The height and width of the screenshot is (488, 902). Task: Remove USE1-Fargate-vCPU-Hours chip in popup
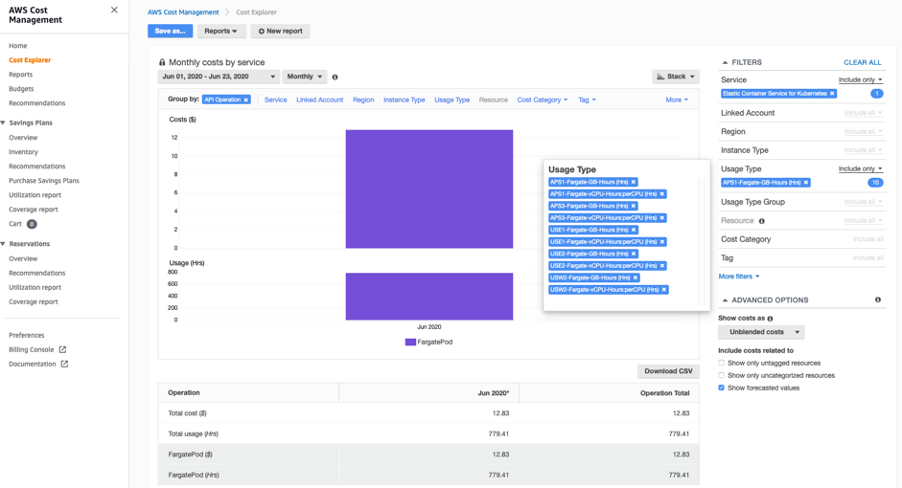[662, 242]
